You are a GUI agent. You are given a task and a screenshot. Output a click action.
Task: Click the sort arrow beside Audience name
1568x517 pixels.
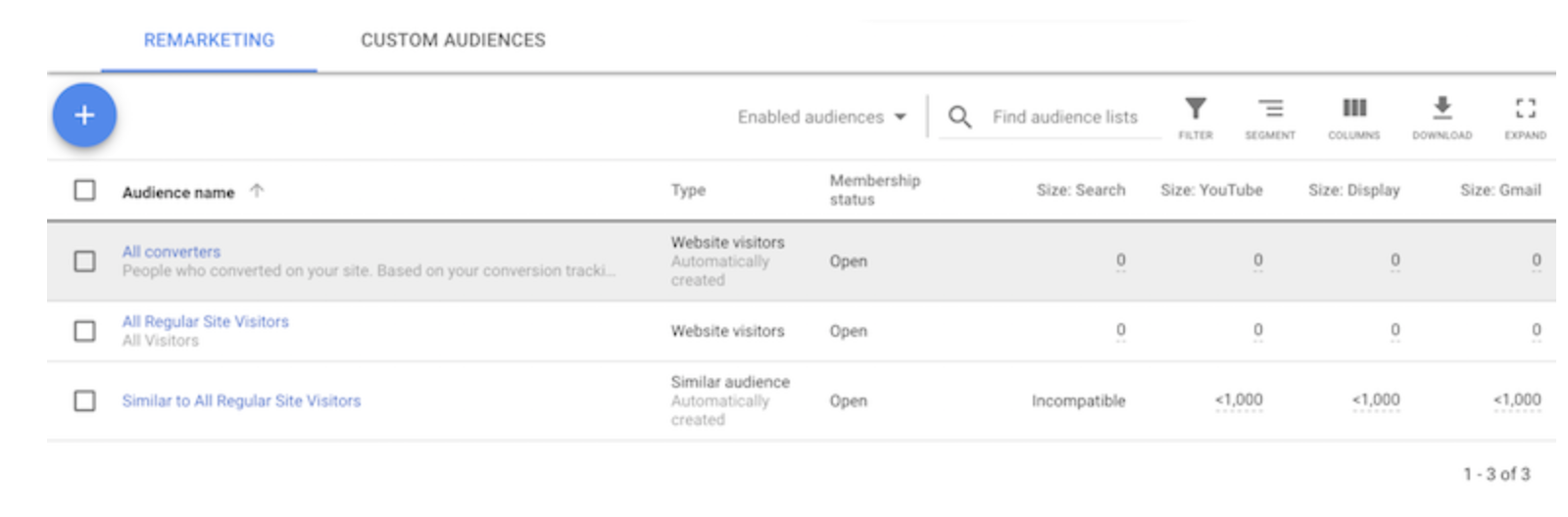pos(257,191)
